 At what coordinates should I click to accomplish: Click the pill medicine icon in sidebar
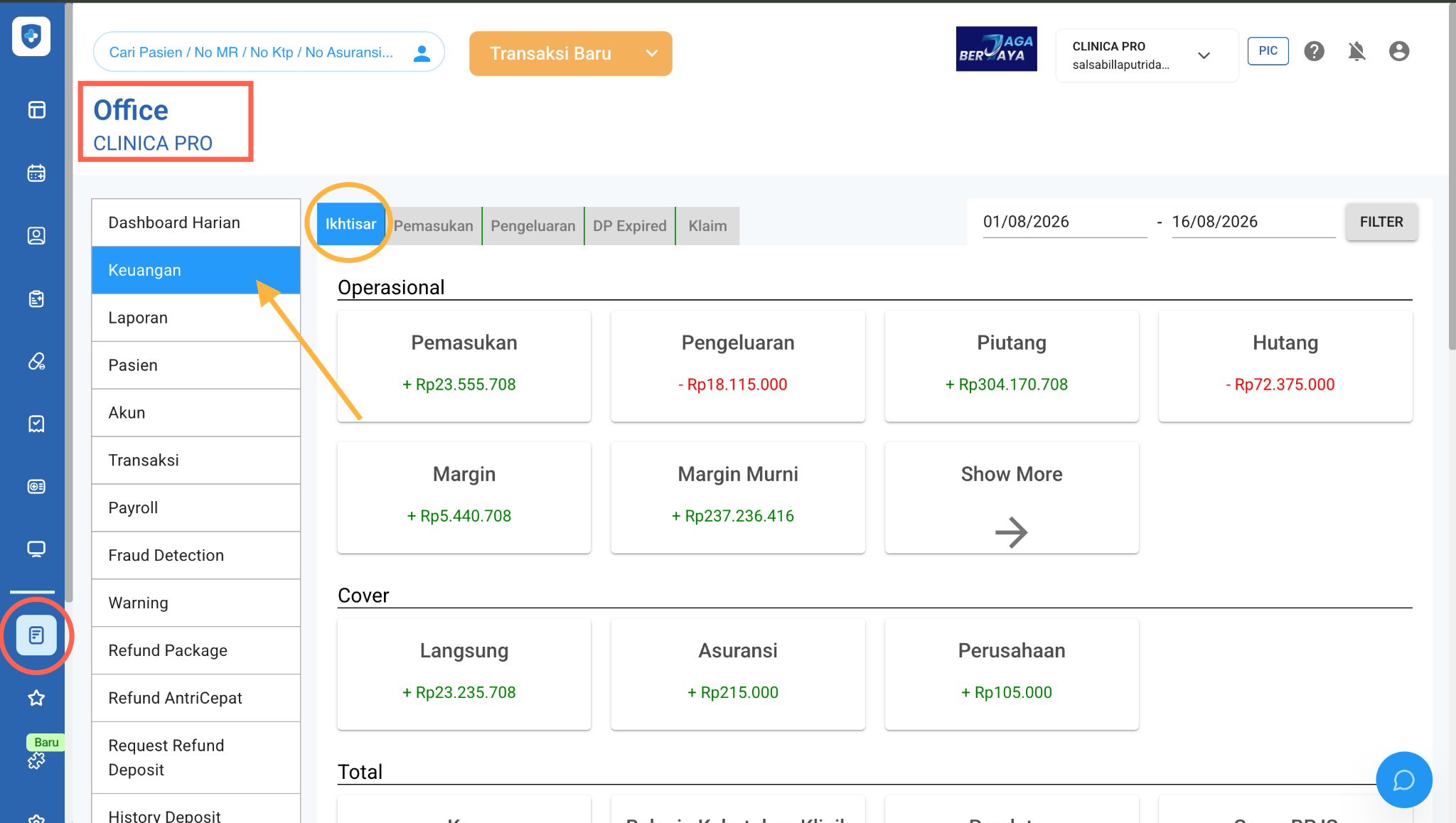pos(36,361)
